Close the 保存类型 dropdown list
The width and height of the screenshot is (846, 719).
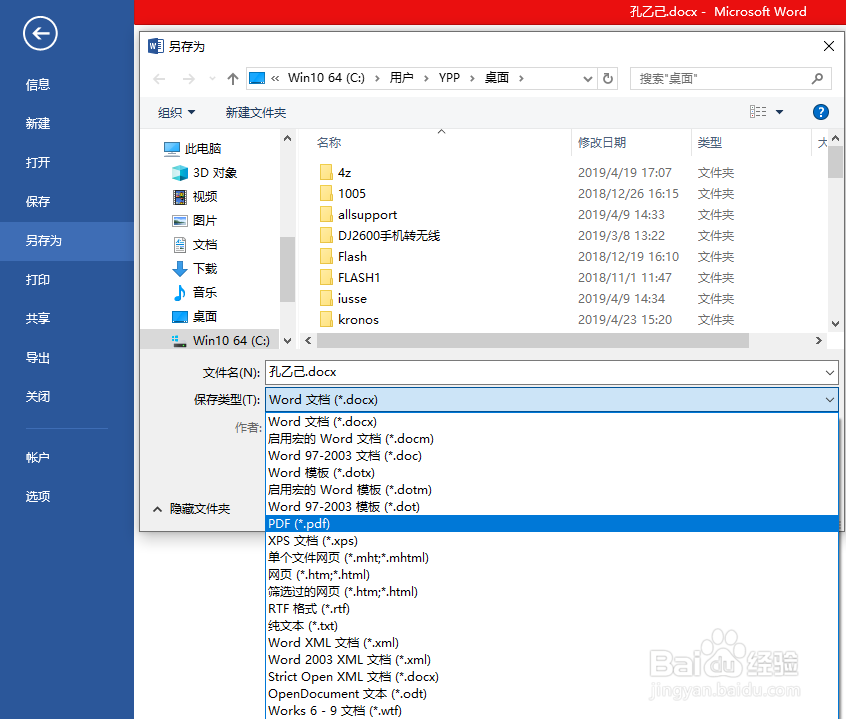[831, 399]
